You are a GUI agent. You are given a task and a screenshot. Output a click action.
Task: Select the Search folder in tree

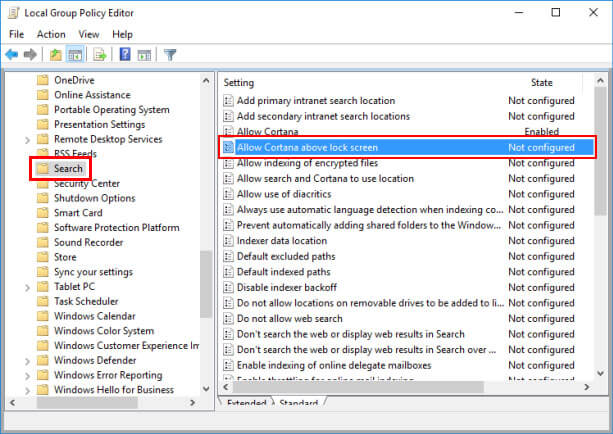tap(69, 169)
